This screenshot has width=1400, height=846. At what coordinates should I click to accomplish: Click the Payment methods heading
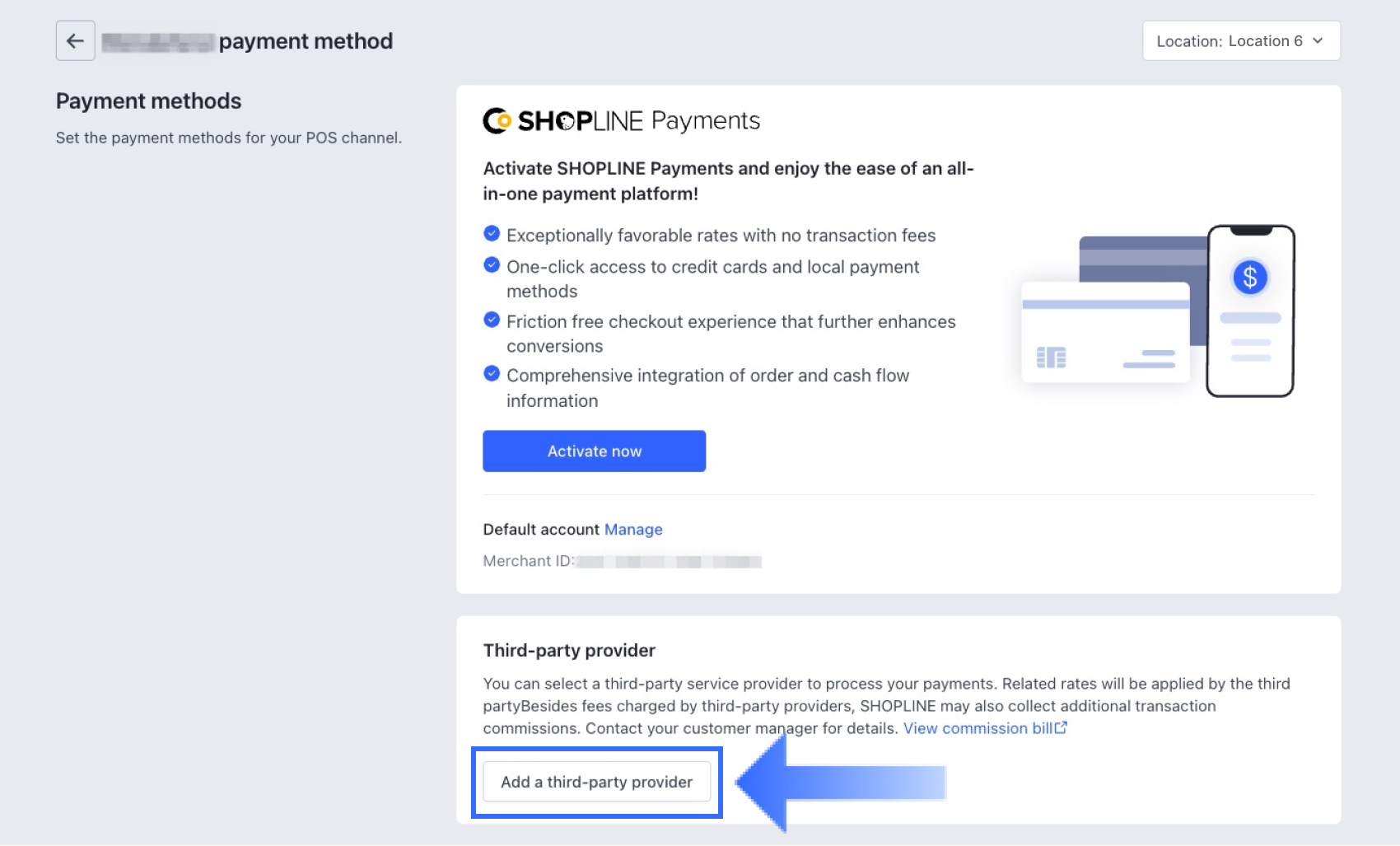click(148, 101)
